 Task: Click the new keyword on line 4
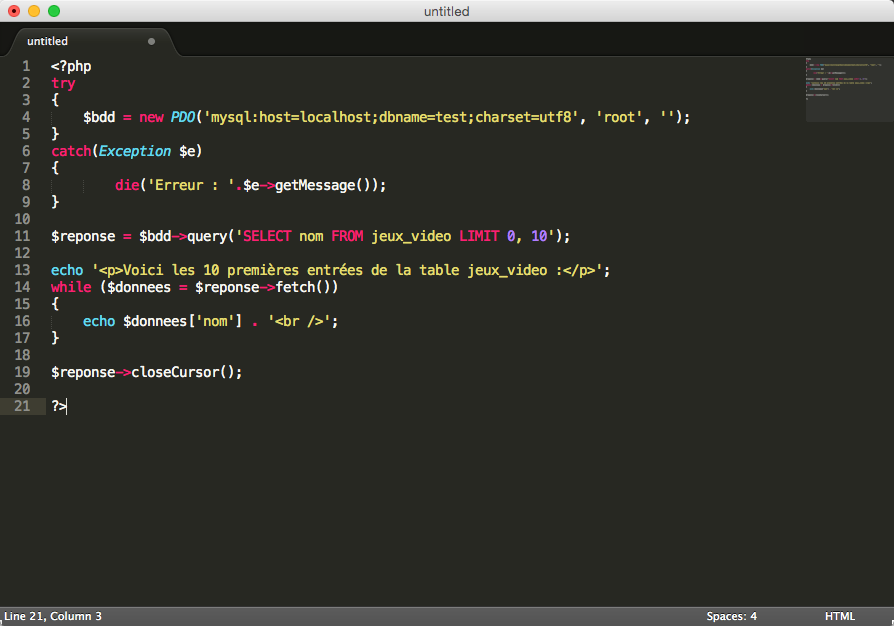point(151,117)
